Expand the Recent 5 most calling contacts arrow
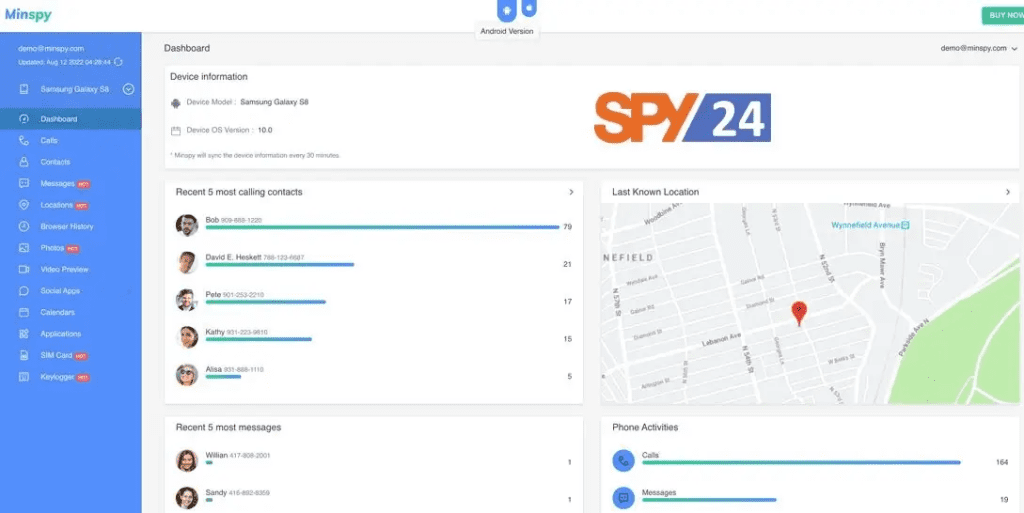 click(571, 192)
